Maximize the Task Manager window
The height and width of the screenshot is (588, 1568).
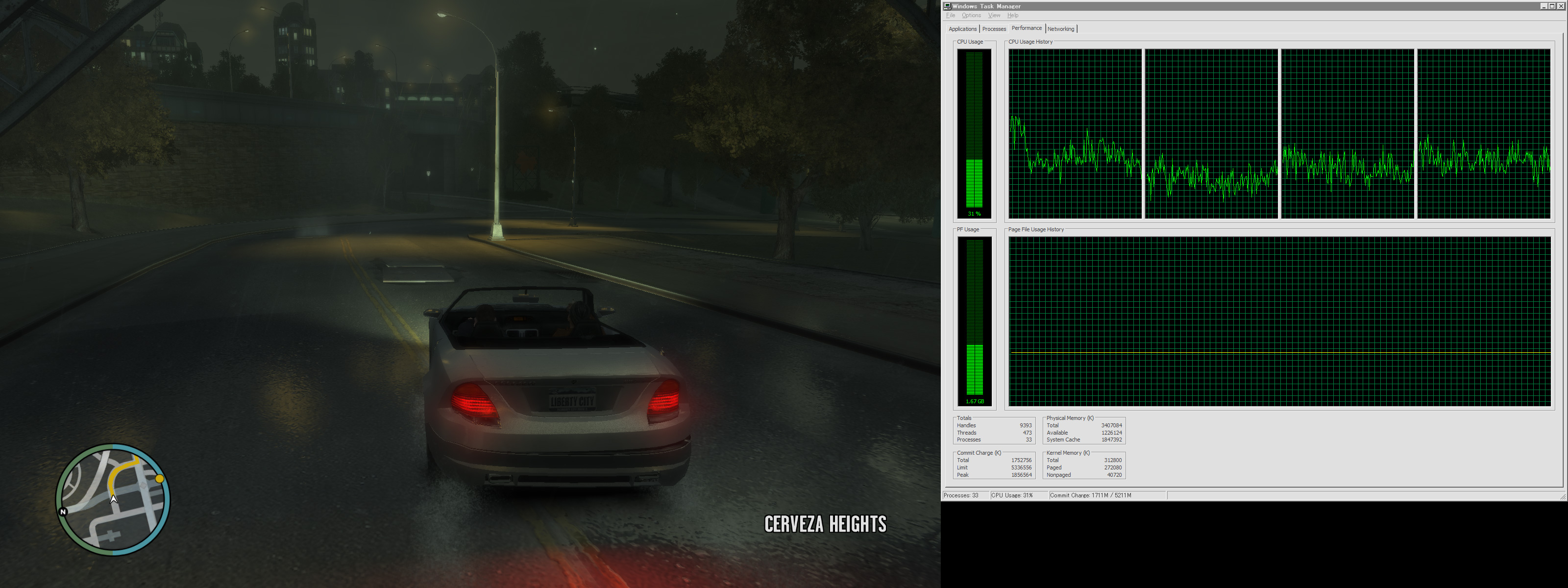[x=1551, y=6]
